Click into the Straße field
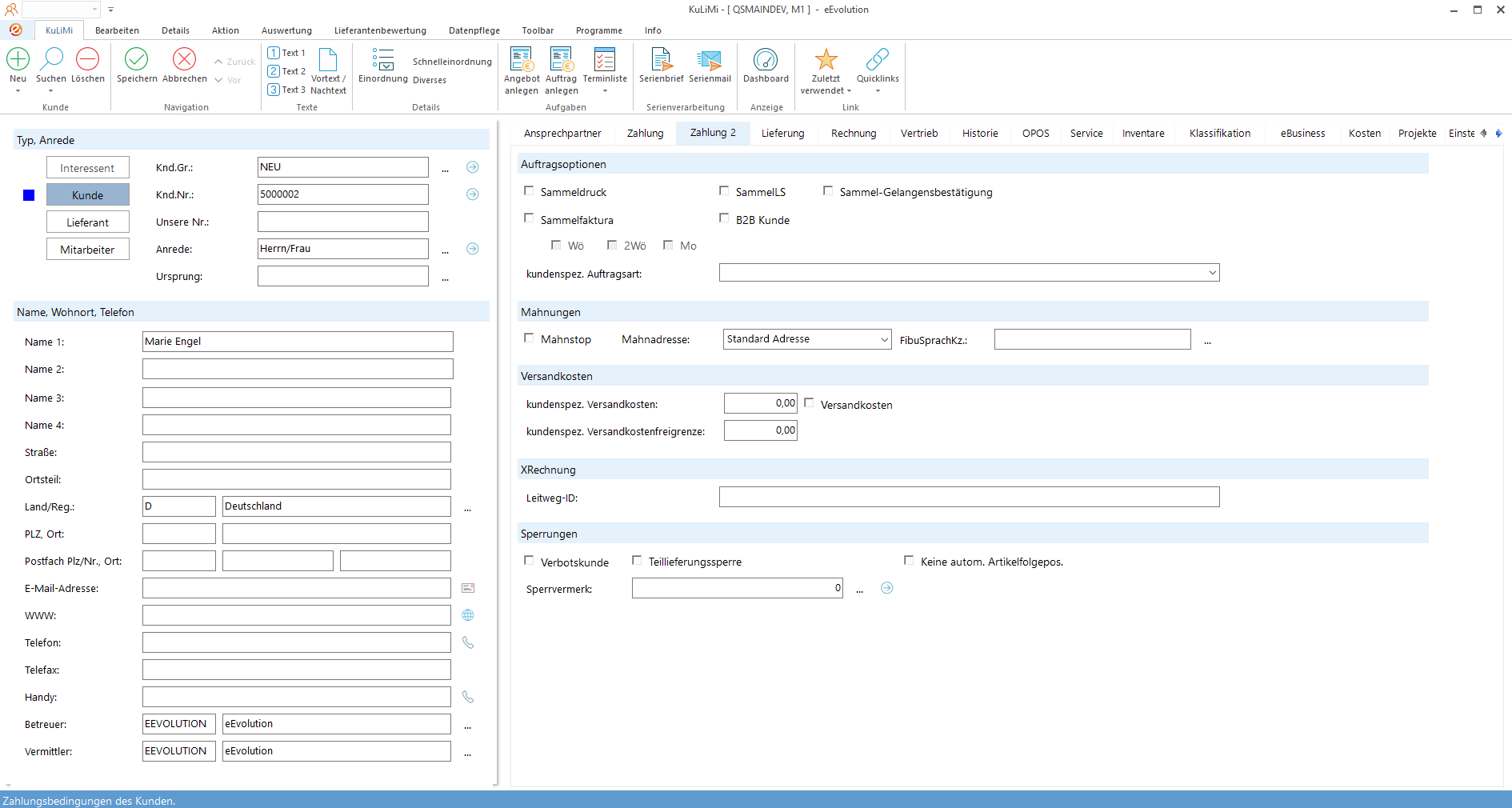This screenshot has height=808, width=1512. pyautogui.click(x=297, y=452)
